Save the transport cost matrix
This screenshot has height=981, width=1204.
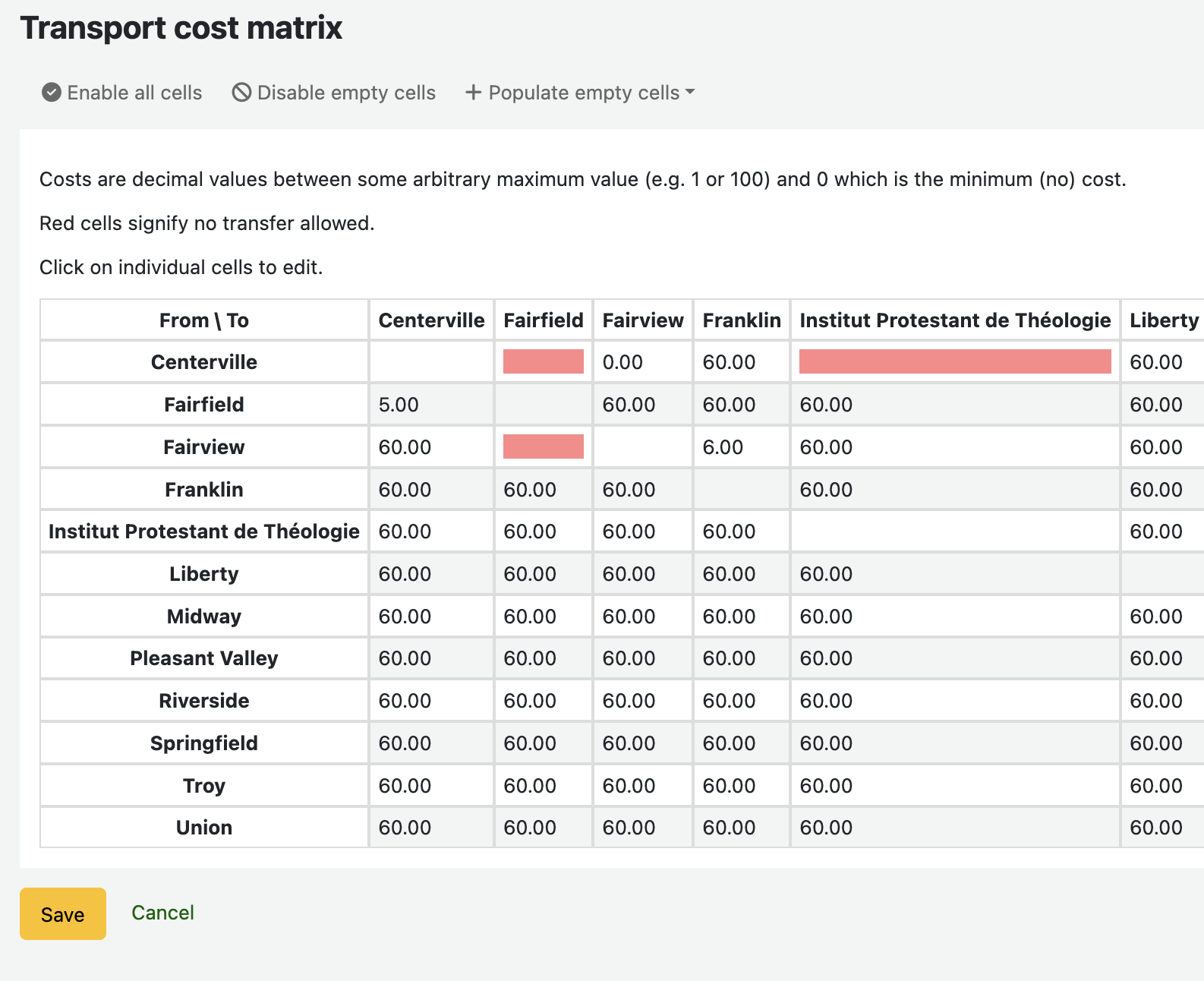[x=62, y=913]
